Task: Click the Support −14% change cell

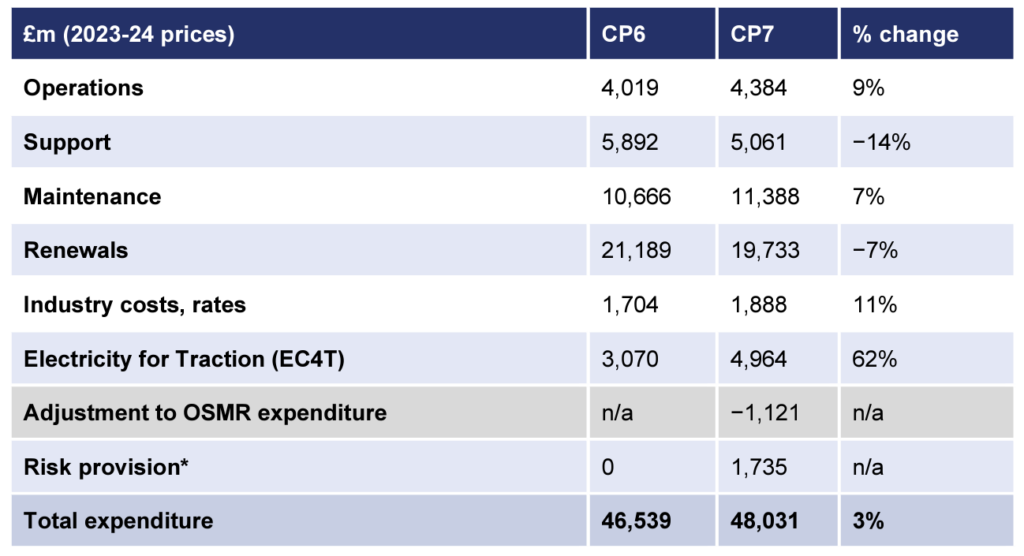Action: (x=881, y=142)
